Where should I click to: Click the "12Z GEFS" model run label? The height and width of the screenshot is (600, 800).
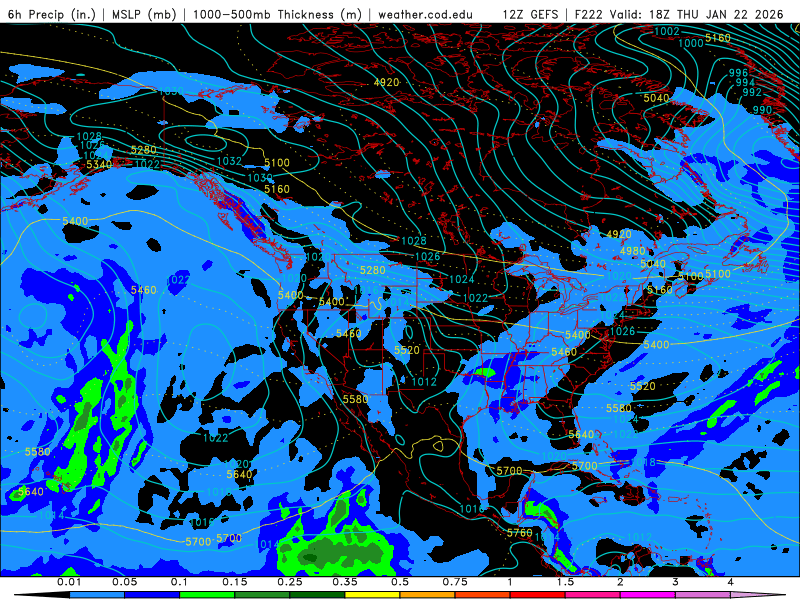[x=532, y=14]
